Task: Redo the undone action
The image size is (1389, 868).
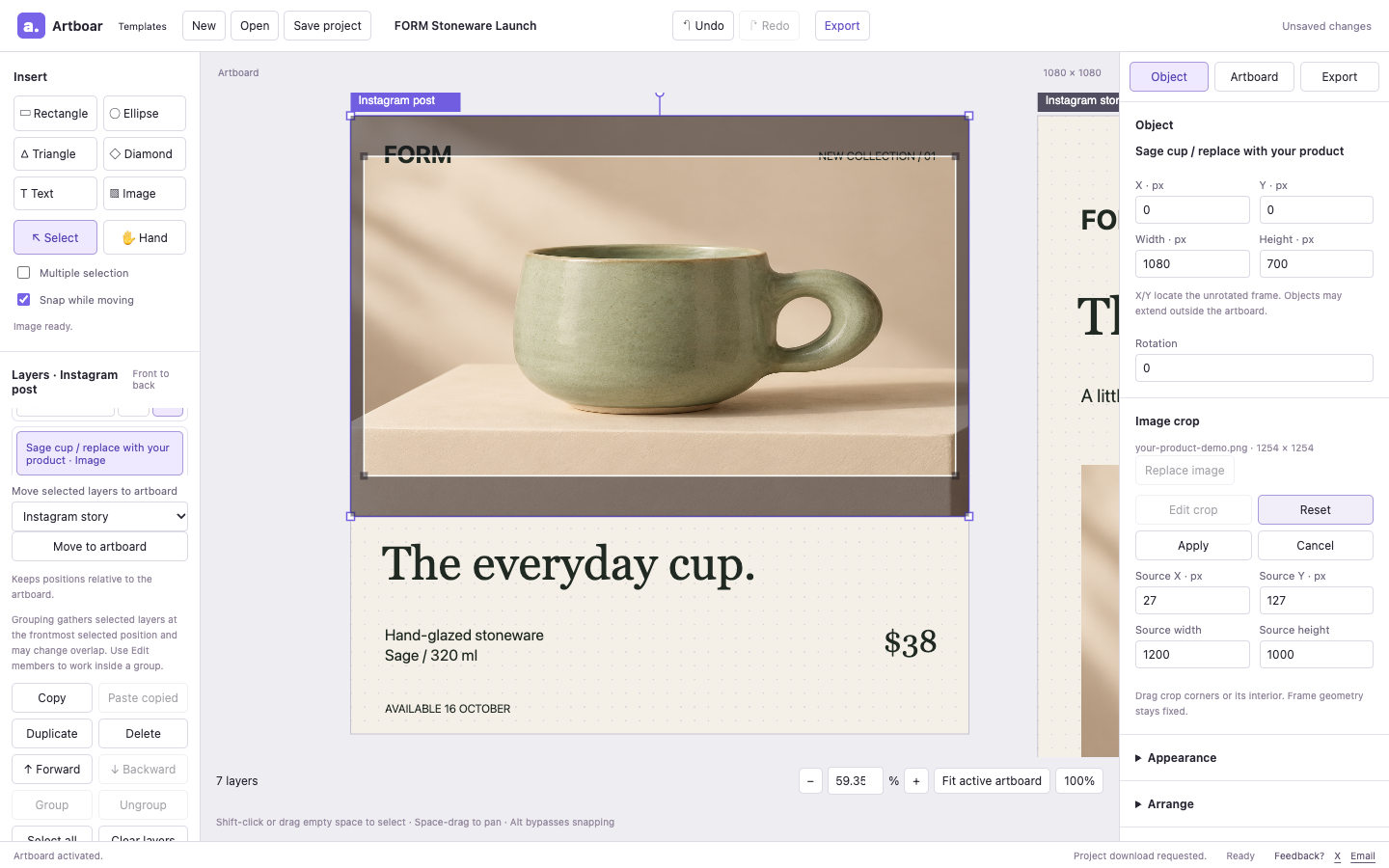Action: (x=769, y=26)
